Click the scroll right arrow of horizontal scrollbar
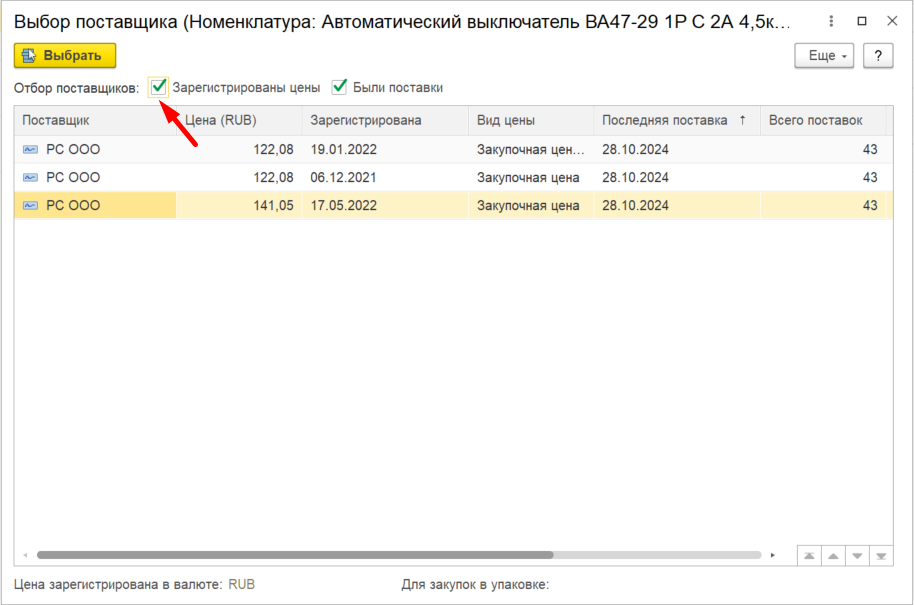Viewport: 914px width, 605px height. [x=772, y=555]
